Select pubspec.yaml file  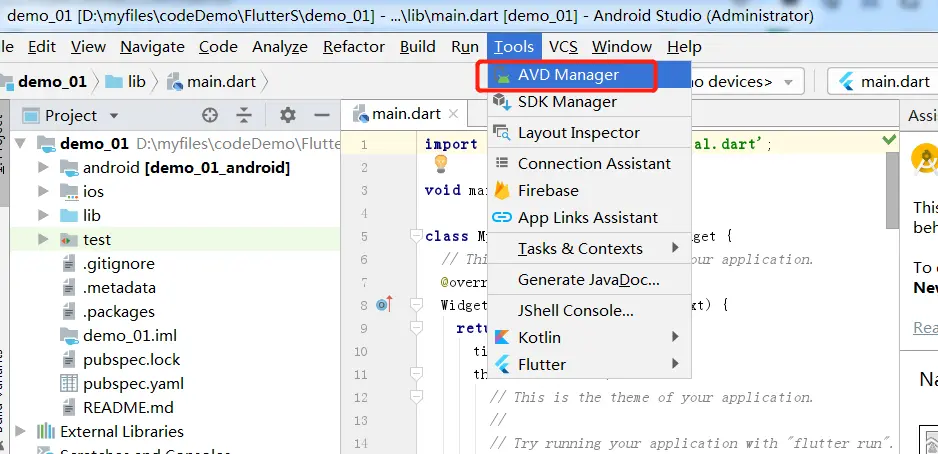(123, 383)
